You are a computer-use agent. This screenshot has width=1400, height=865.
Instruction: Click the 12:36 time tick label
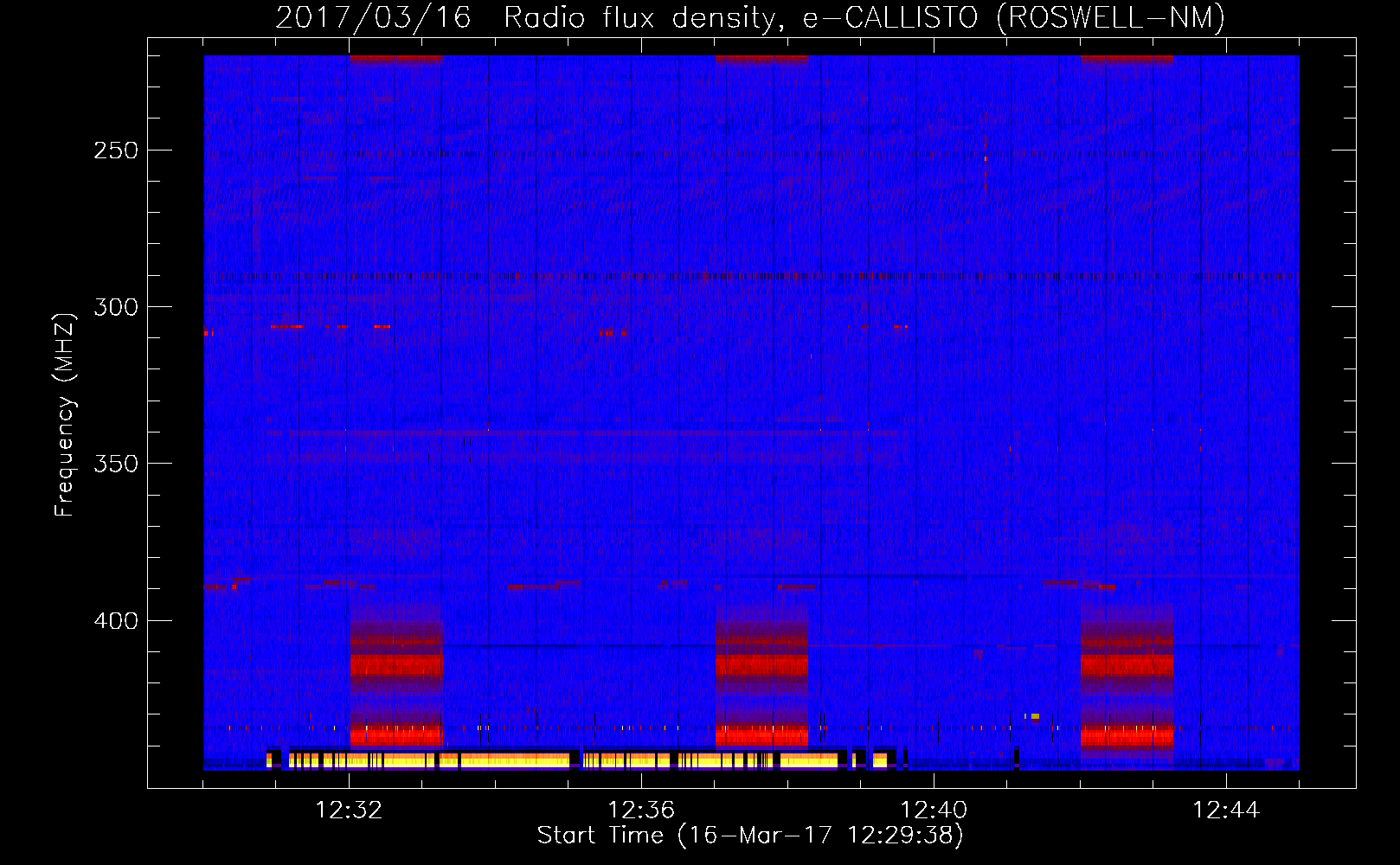point(641,811)
